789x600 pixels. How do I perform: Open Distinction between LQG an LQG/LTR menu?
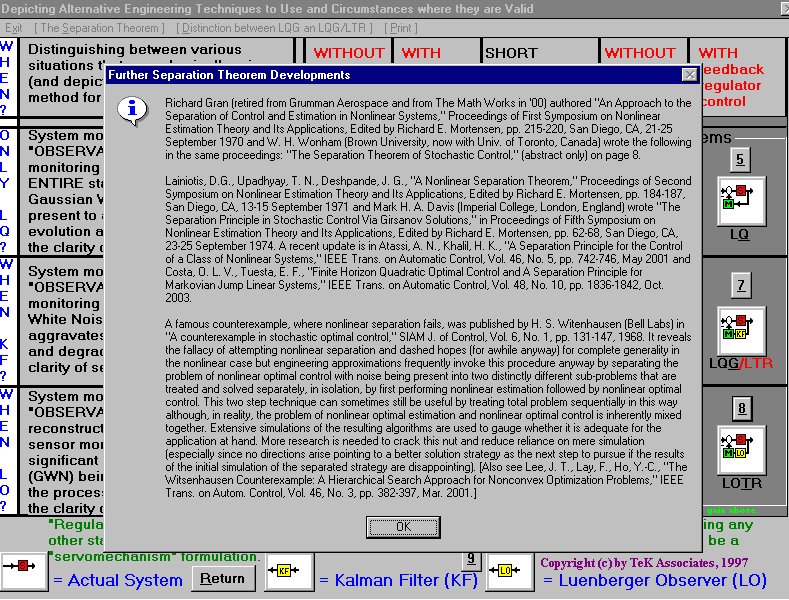(274, 28)
